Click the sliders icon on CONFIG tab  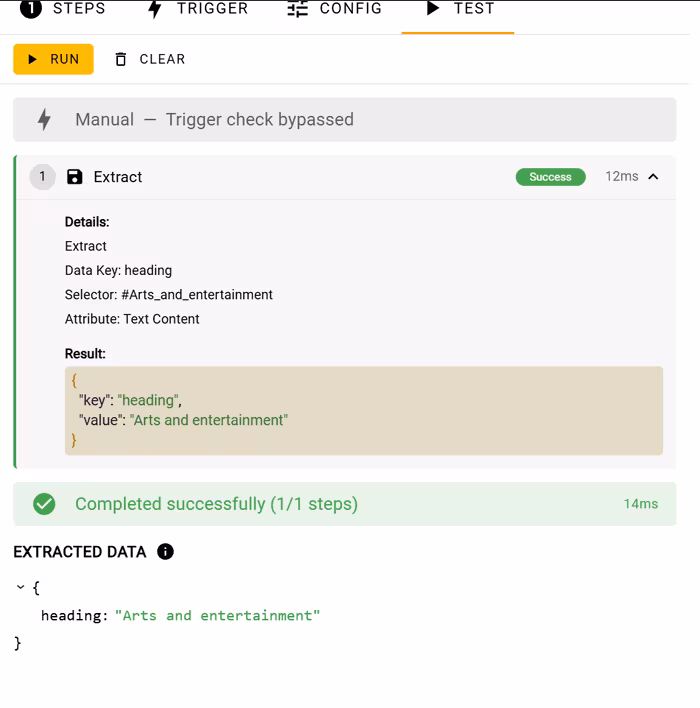[x=298, y=9]
